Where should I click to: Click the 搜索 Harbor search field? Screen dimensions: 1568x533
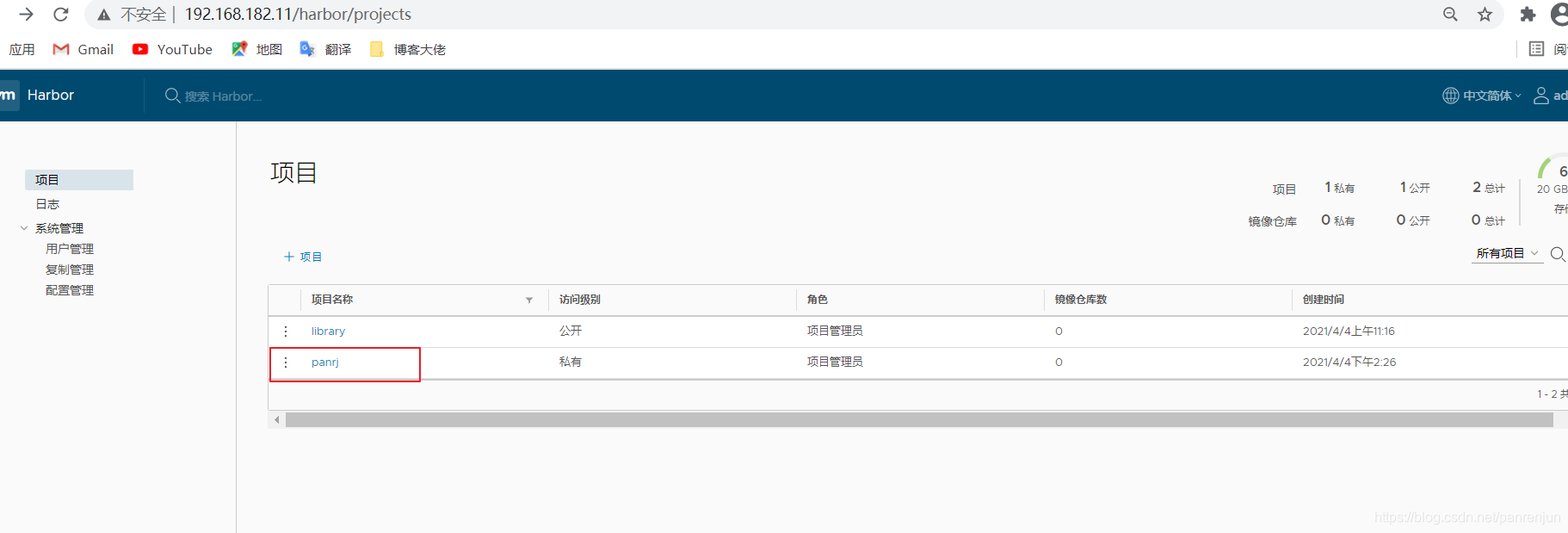(x=223, y=96)
